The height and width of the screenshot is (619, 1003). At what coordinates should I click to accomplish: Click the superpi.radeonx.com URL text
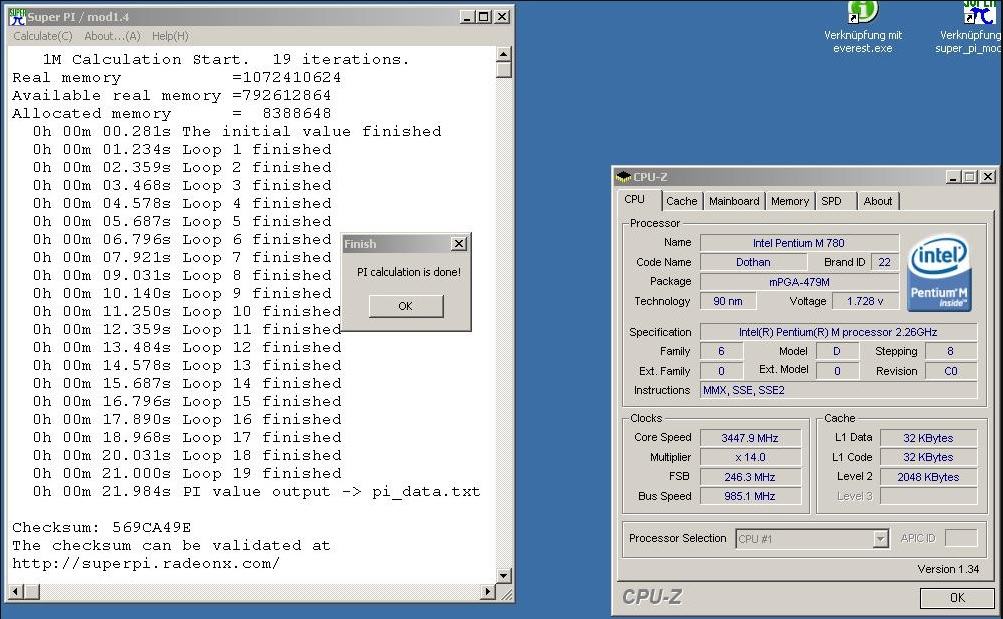coord(146,563)
